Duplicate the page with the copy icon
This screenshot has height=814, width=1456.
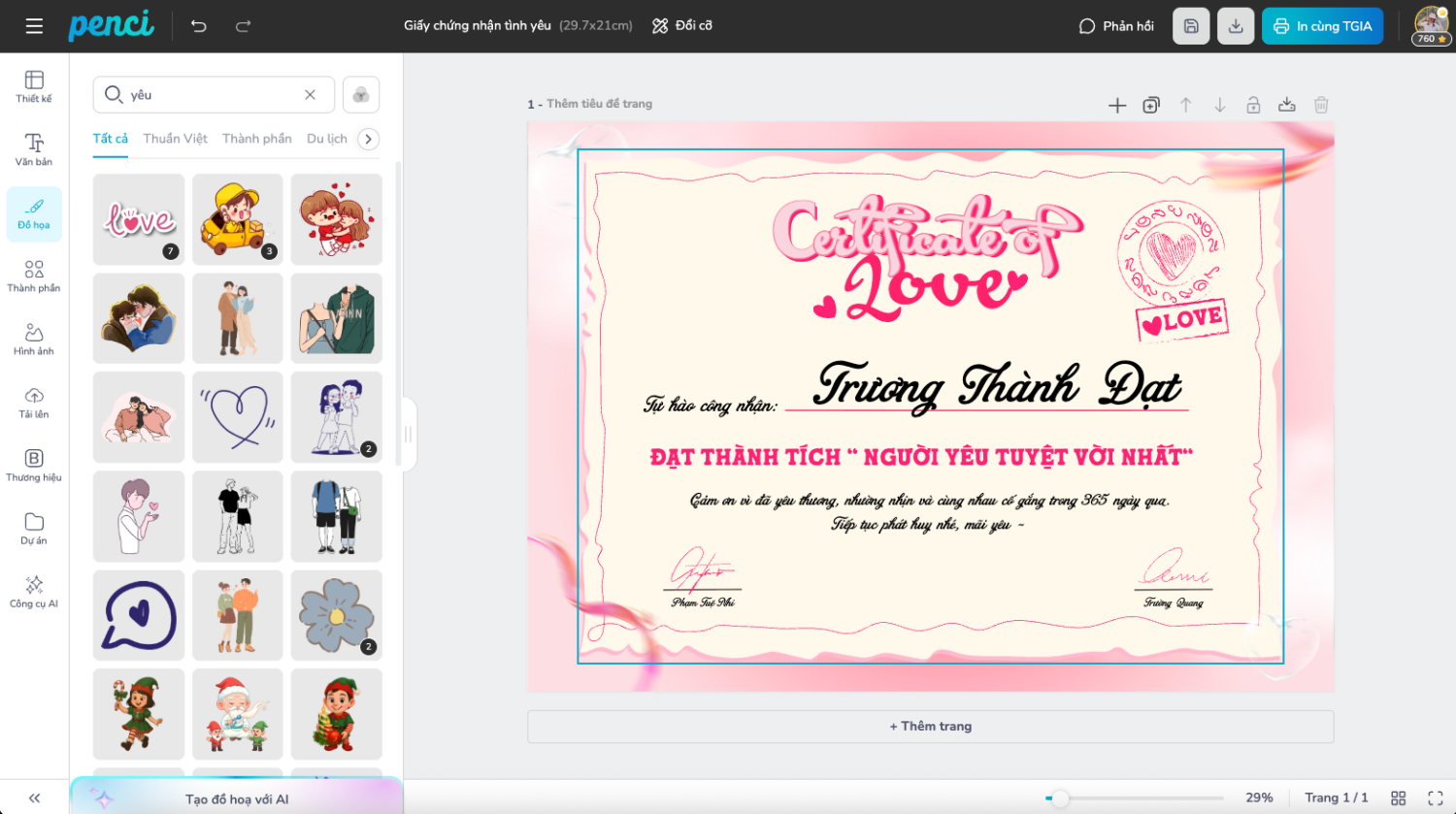[x=1151, y=105]
